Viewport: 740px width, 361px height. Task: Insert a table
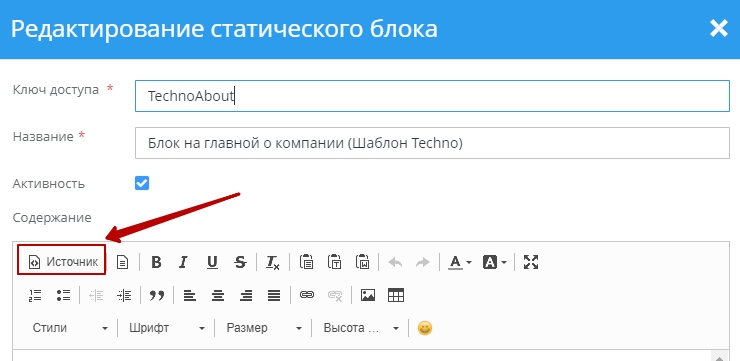tap(395, 295)
